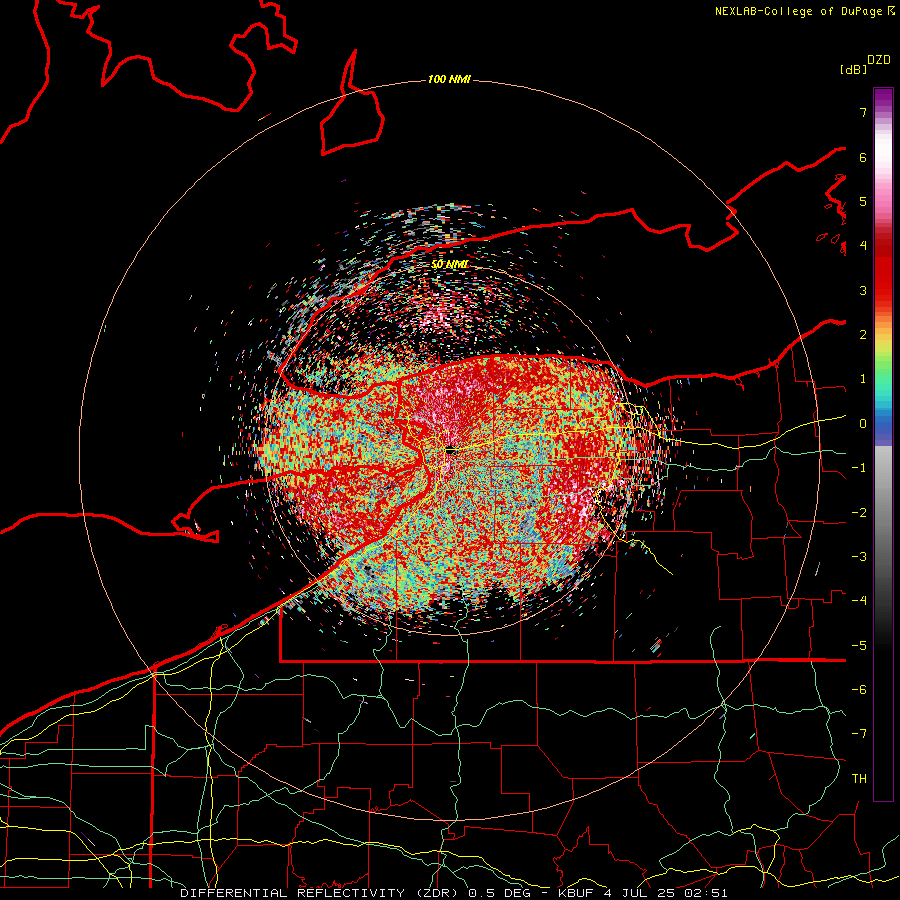This screenshot has height=900, width=900.
Task: Select the 3 value on the scale
Action: click(x=863, y=290)
